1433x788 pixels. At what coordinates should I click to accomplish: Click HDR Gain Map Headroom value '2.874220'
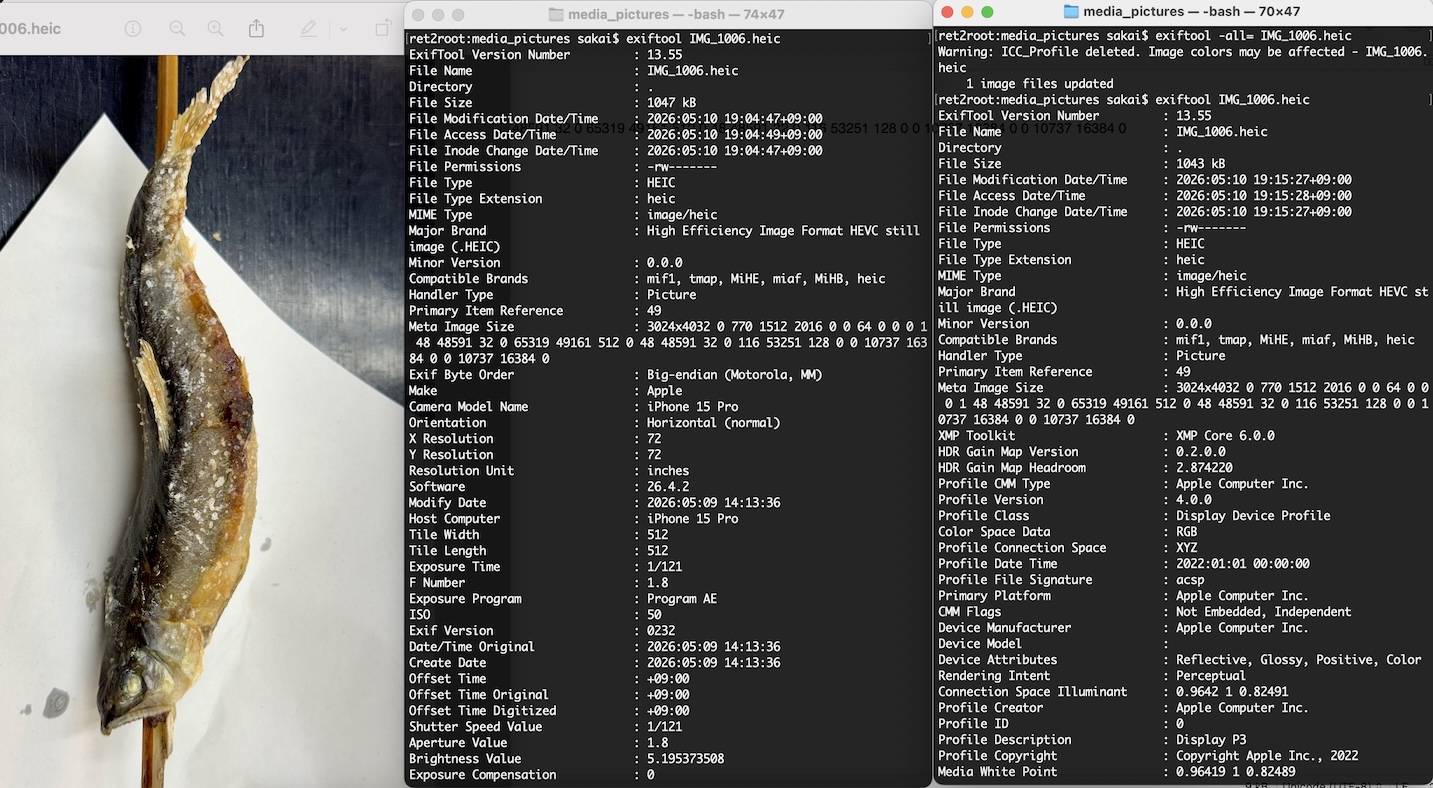[1205, 468]
